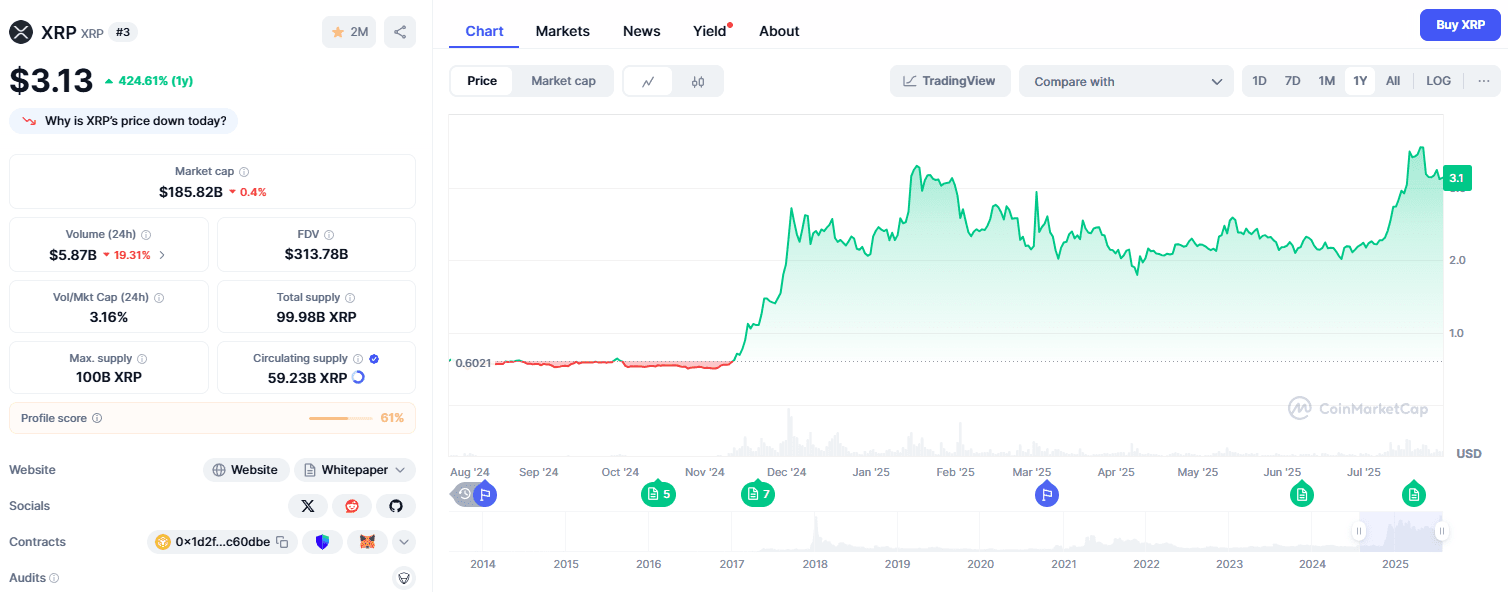Open the share options icon

click(x=400, y=32)
